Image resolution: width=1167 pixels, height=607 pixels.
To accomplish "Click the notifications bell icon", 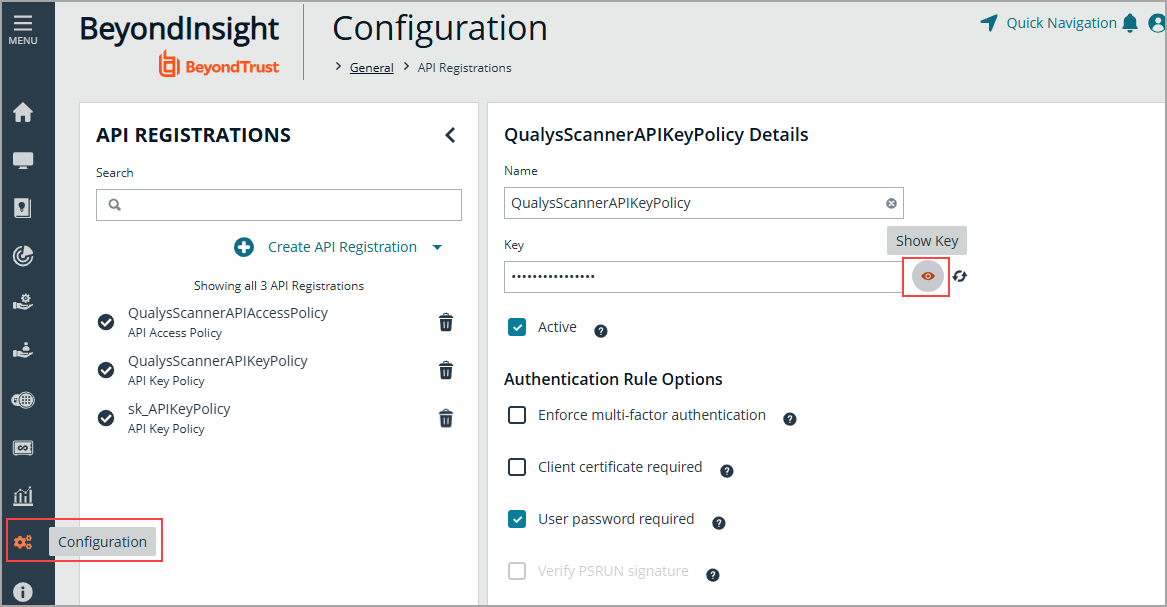I will (x=1130, y=23).
